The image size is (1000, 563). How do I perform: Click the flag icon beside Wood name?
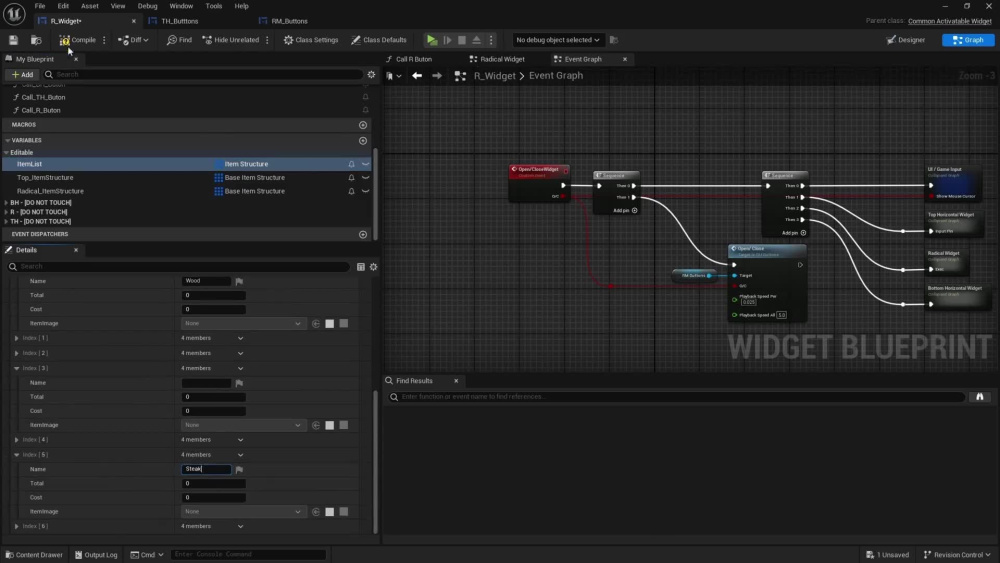(x=239, y=281)
